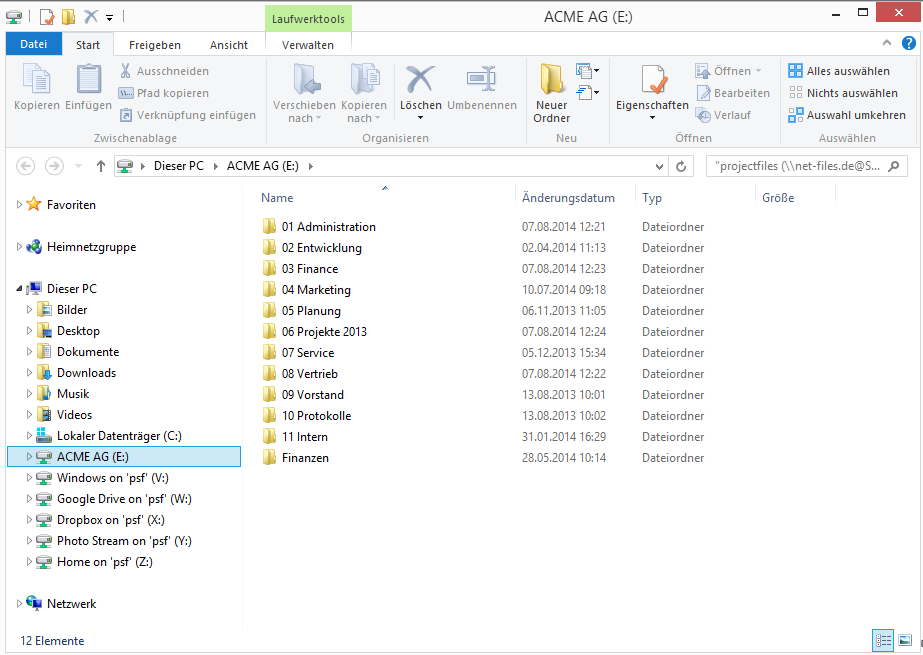Select Lokaler Datenträger (C:)

[x=119, y=435]
